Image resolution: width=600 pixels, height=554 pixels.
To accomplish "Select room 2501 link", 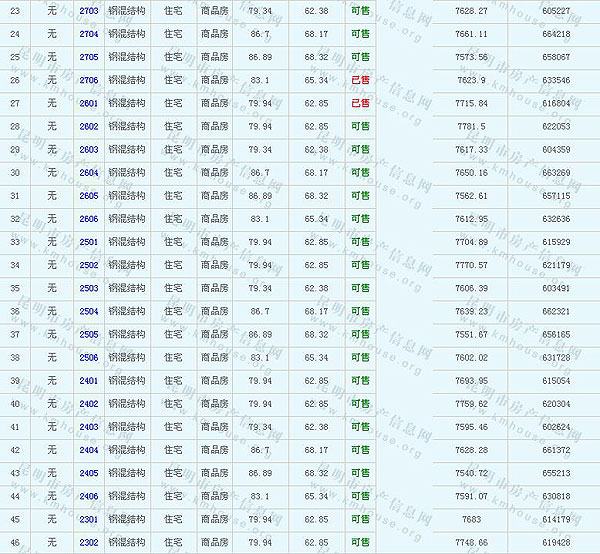I will (x=88, y=242).
